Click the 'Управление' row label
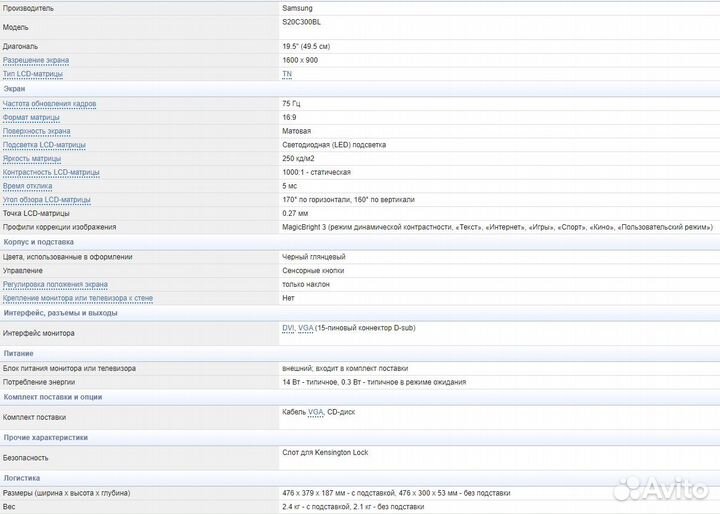 (22, 271)
